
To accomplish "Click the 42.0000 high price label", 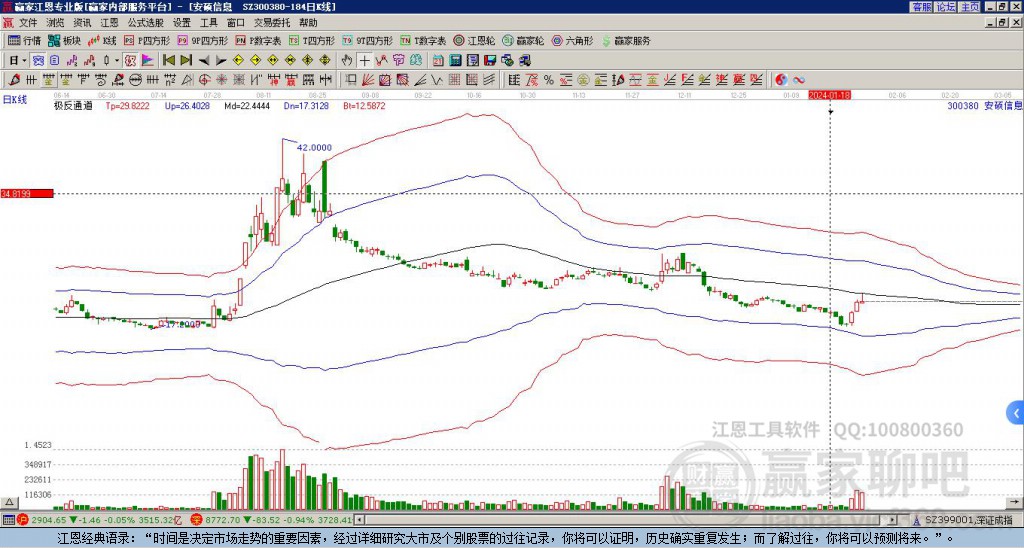I will click(x=314, y=148).
